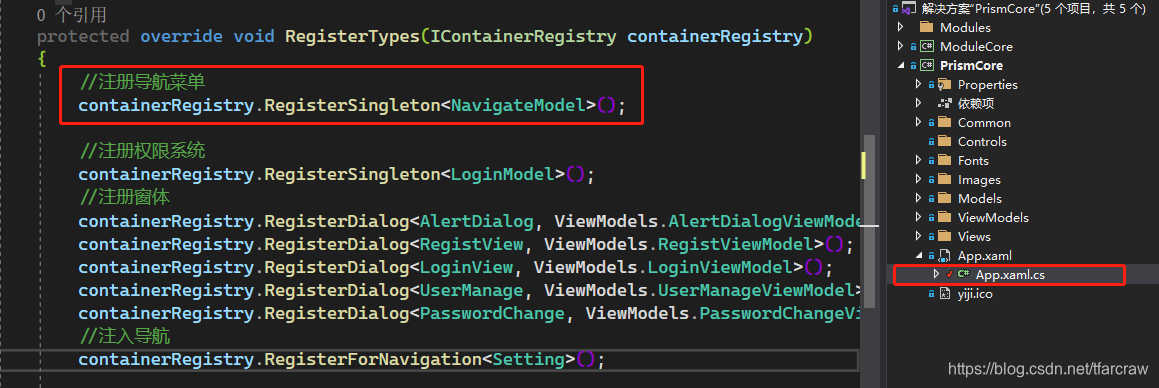Expand the ModuleCore project node
Screen dimensions: 1159x388
(900, 47)
